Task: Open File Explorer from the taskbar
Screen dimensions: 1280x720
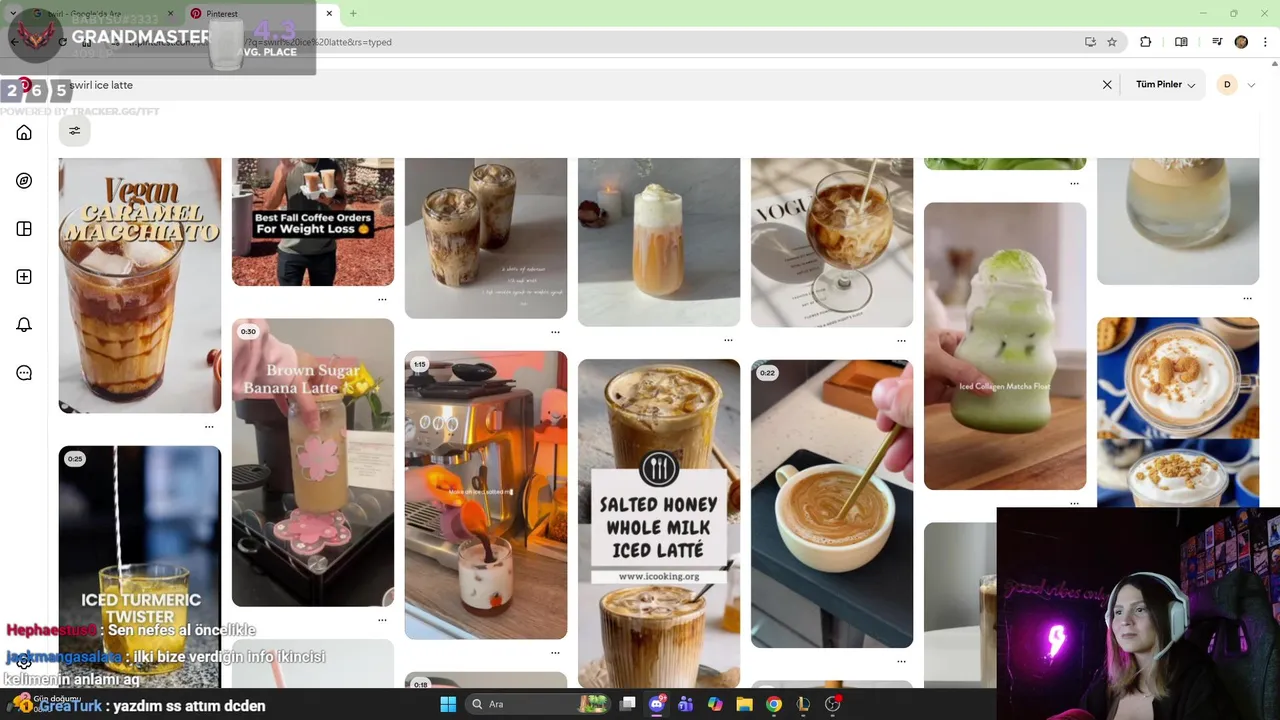Action: click(744, 704)
